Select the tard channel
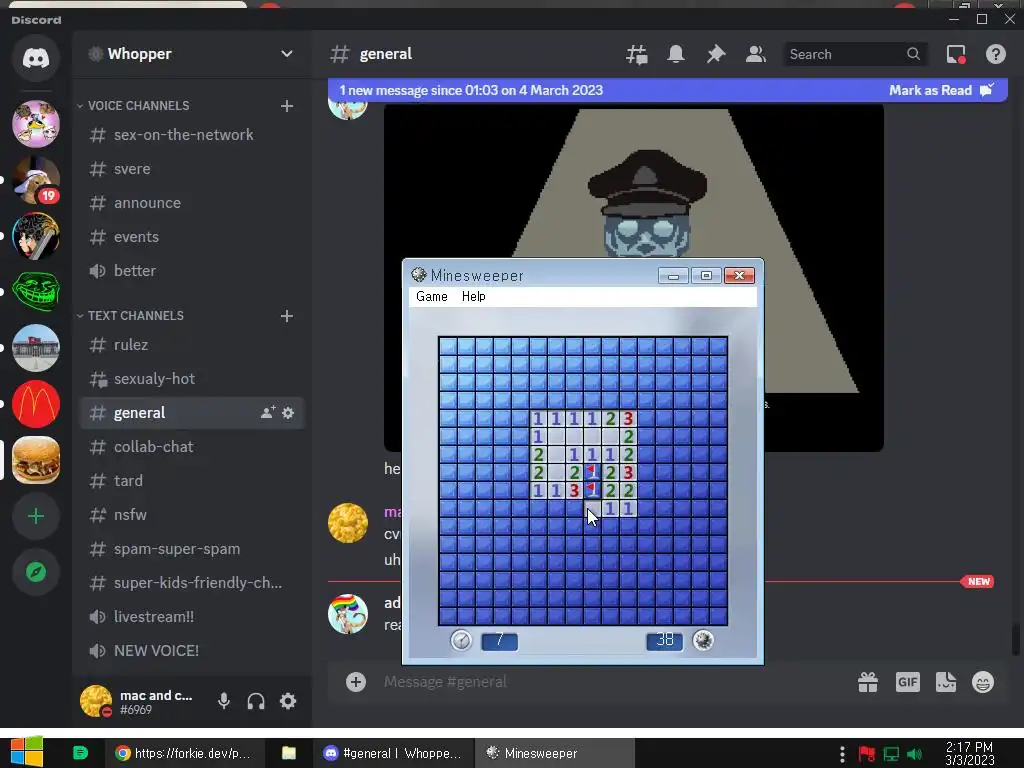 (x=192, y=481)
